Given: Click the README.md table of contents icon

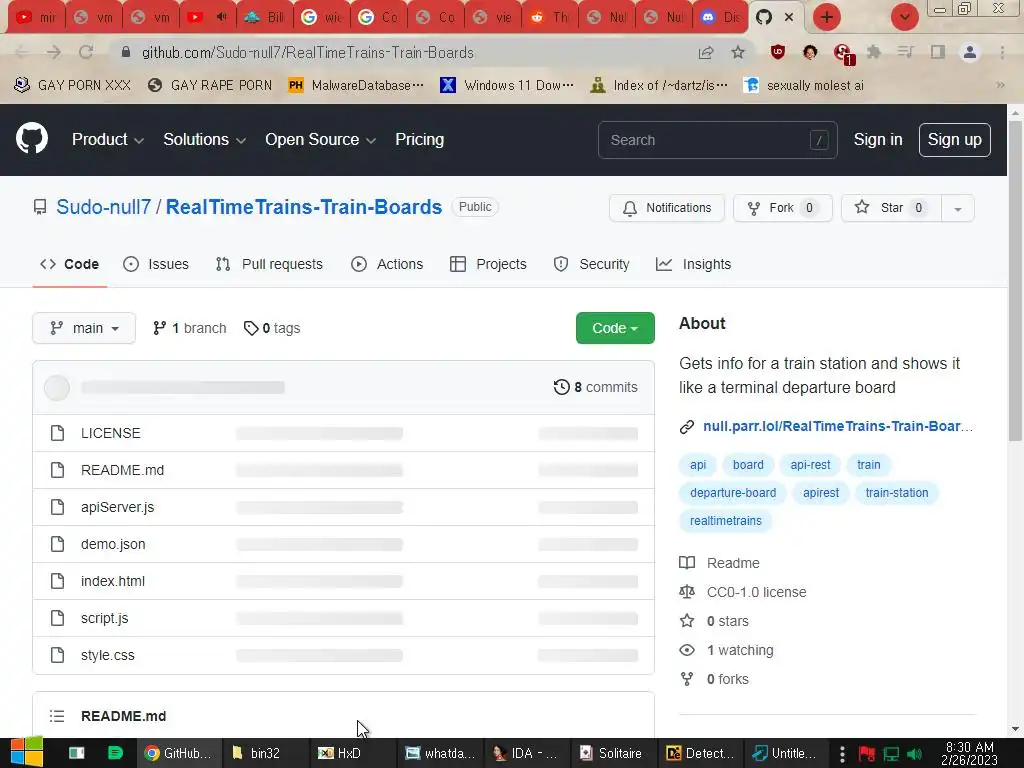Looking at the screenshot, I should [x=57, y=716].
